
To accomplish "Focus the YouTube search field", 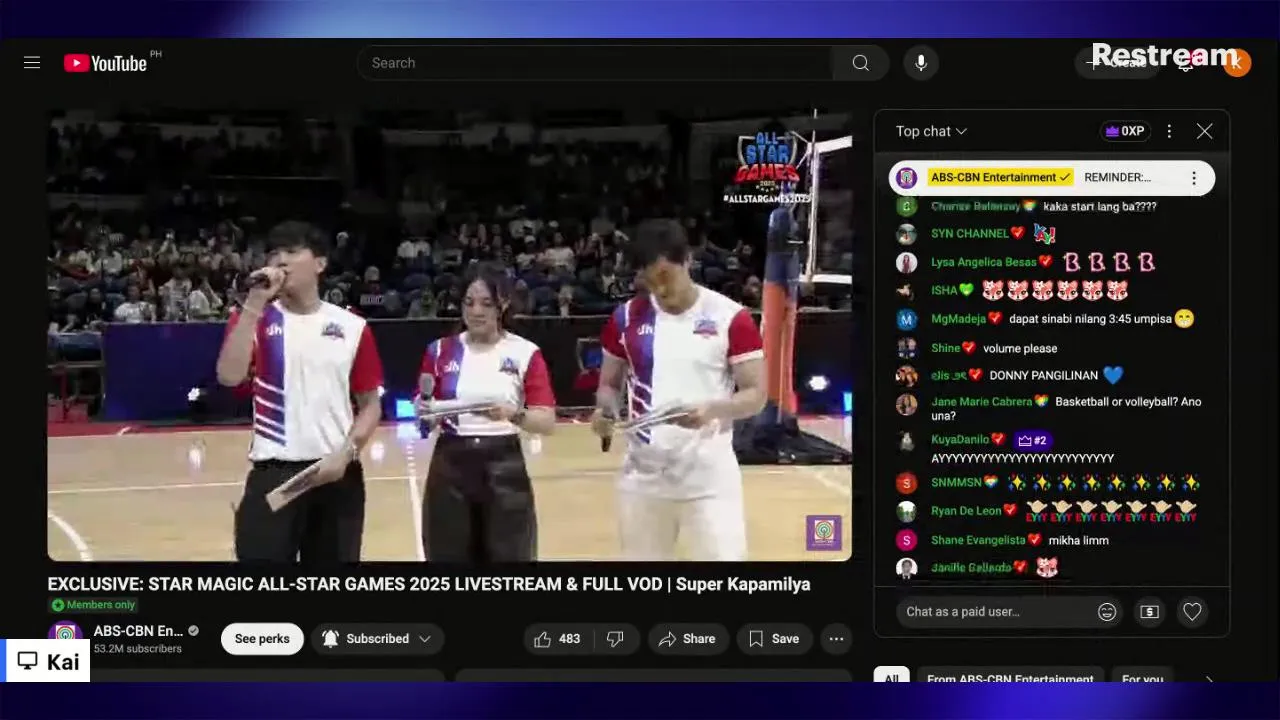I will pos(595,63).
